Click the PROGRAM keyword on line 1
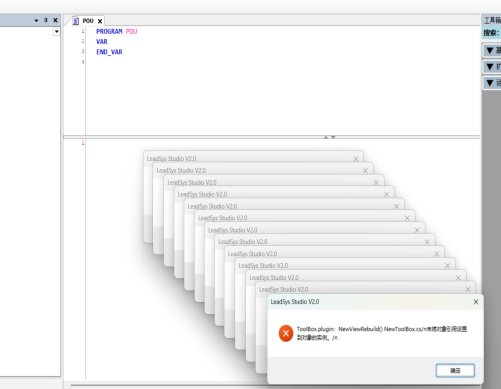Viewport: 501px width, 389px height. tap(109, 31)
